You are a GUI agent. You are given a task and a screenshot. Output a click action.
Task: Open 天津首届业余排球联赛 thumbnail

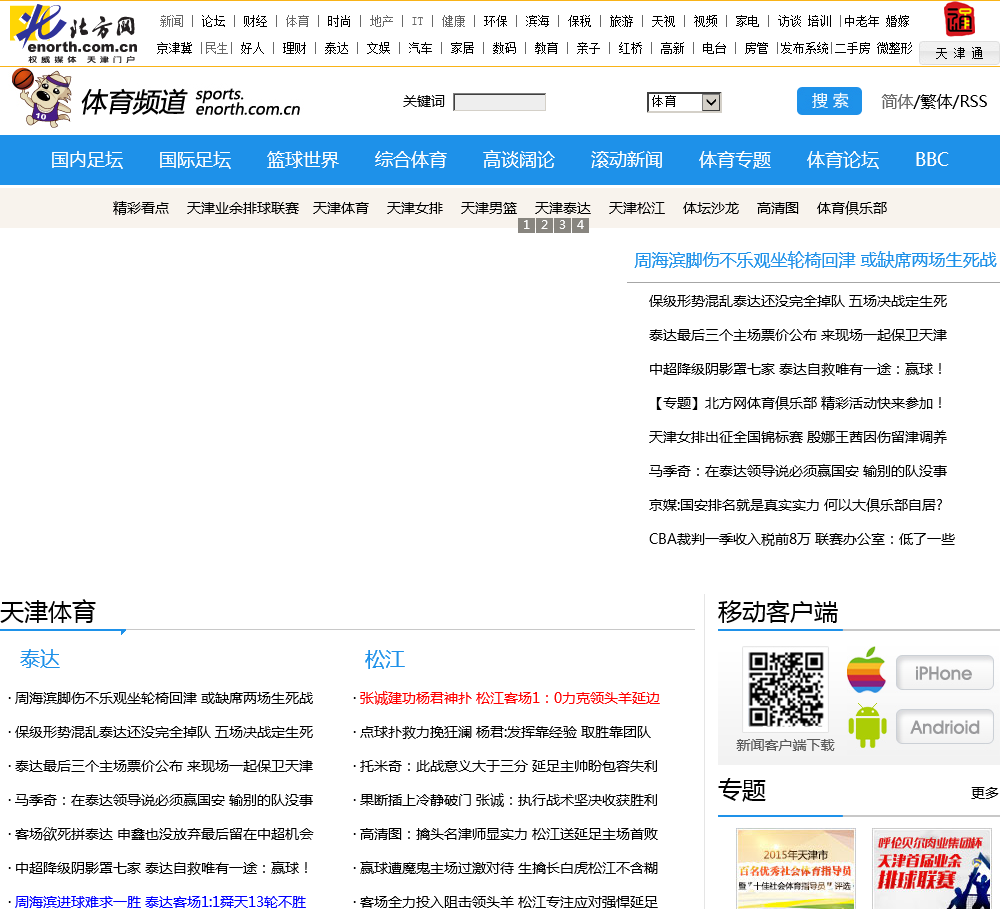coord(930,869)
